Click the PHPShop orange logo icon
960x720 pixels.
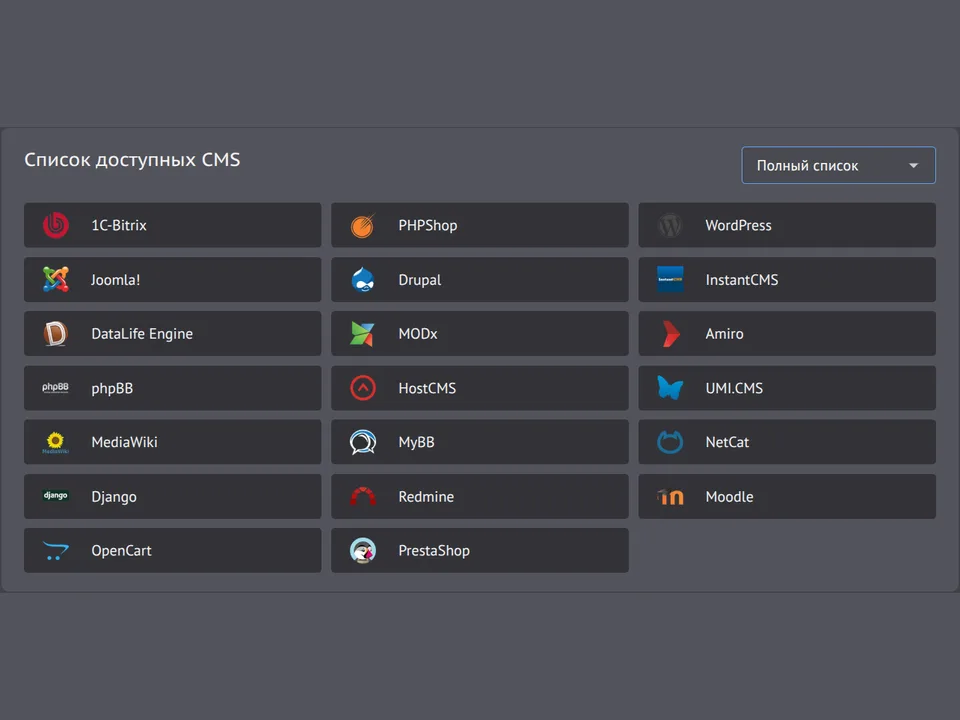[363, 225]
